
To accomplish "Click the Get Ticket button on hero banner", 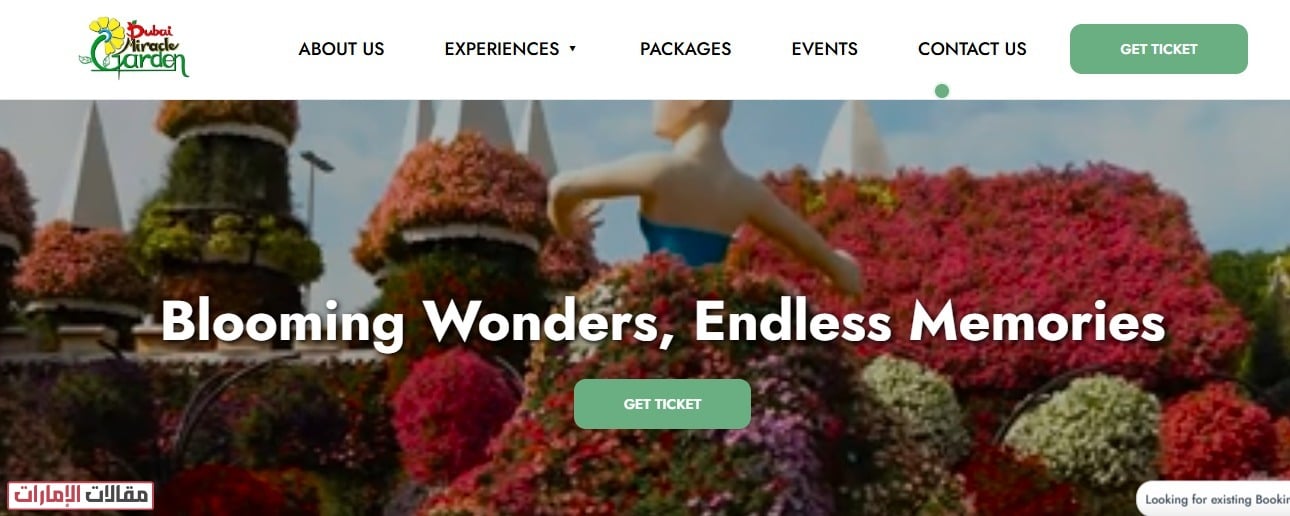I will pos(662,404).
